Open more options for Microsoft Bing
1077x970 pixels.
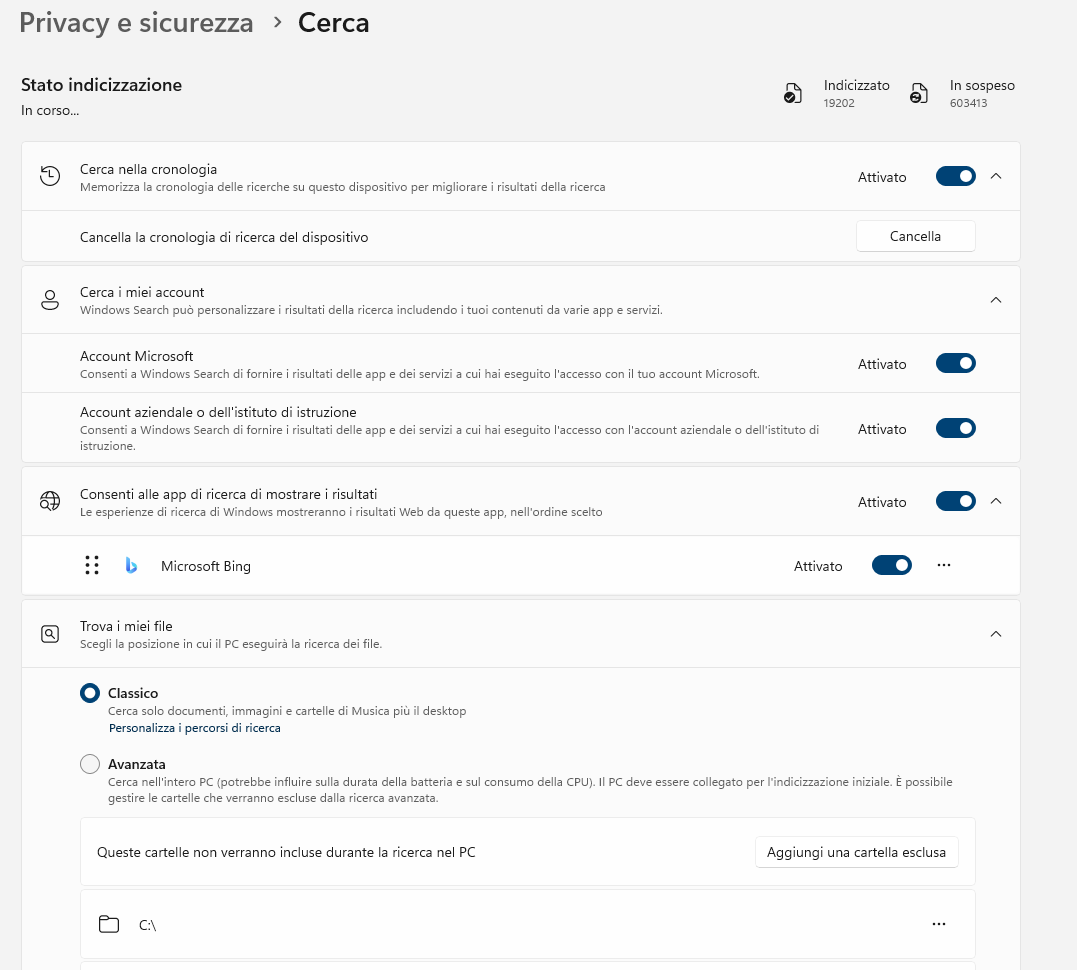point(943,565)
